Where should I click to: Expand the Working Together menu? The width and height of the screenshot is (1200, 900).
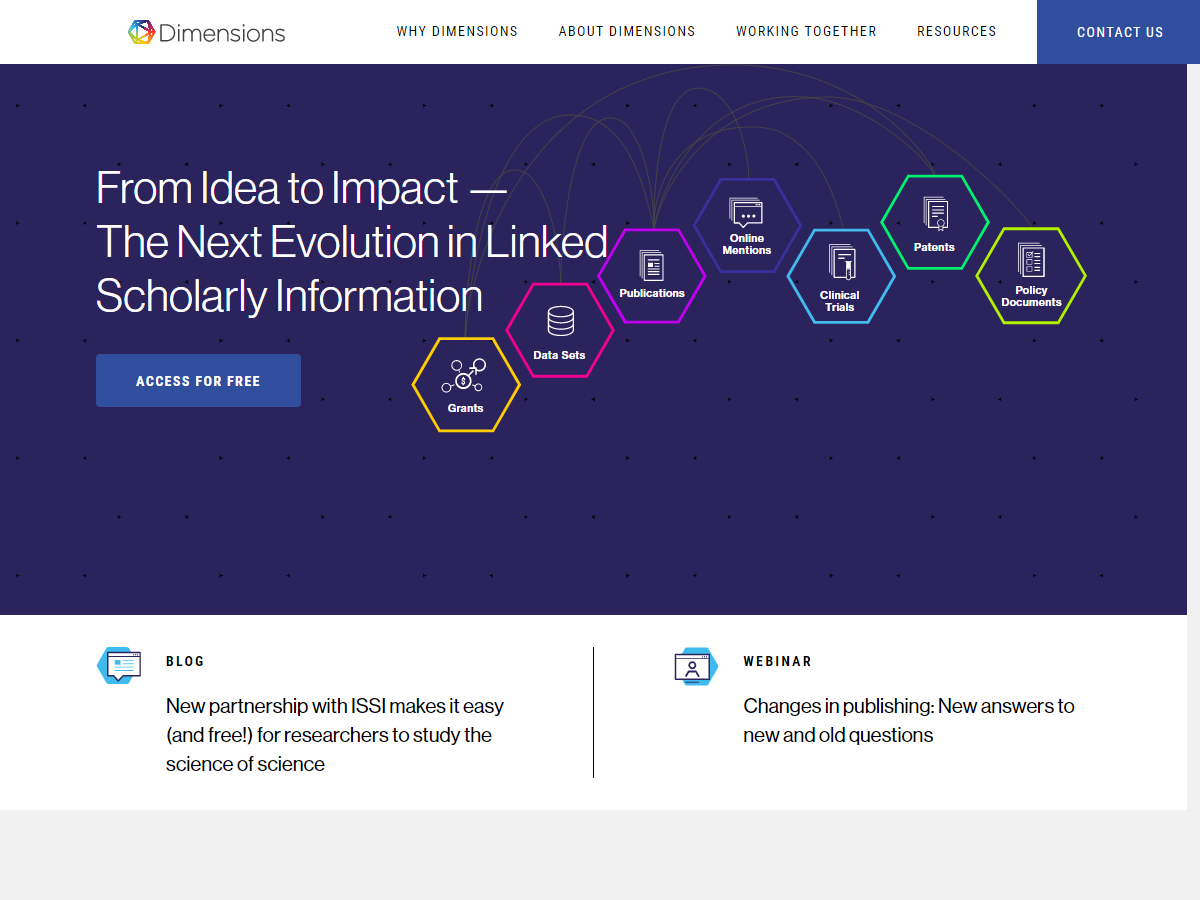(806, 32)
